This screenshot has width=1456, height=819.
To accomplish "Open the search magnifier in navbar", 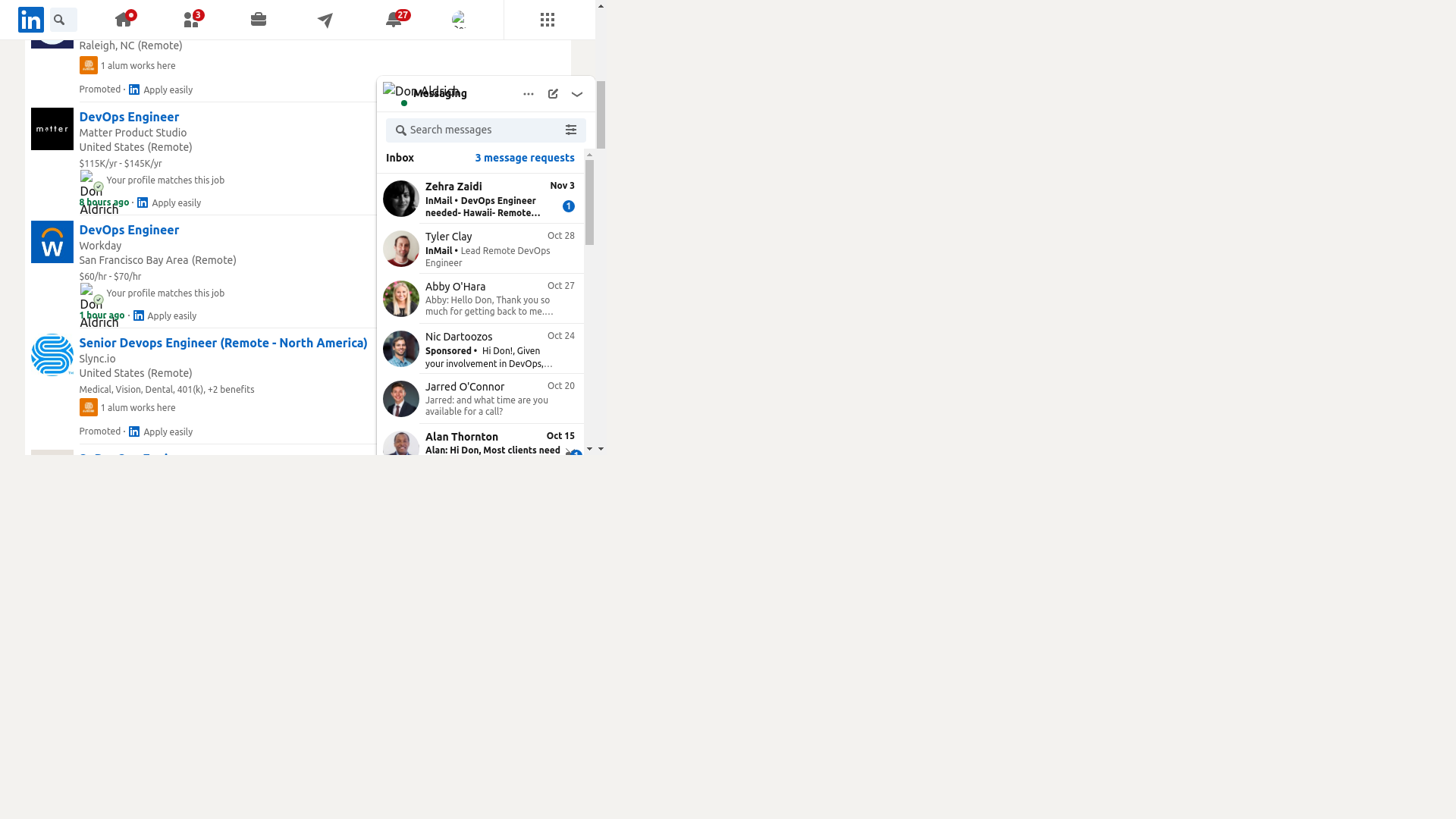I will click(60, 20).
